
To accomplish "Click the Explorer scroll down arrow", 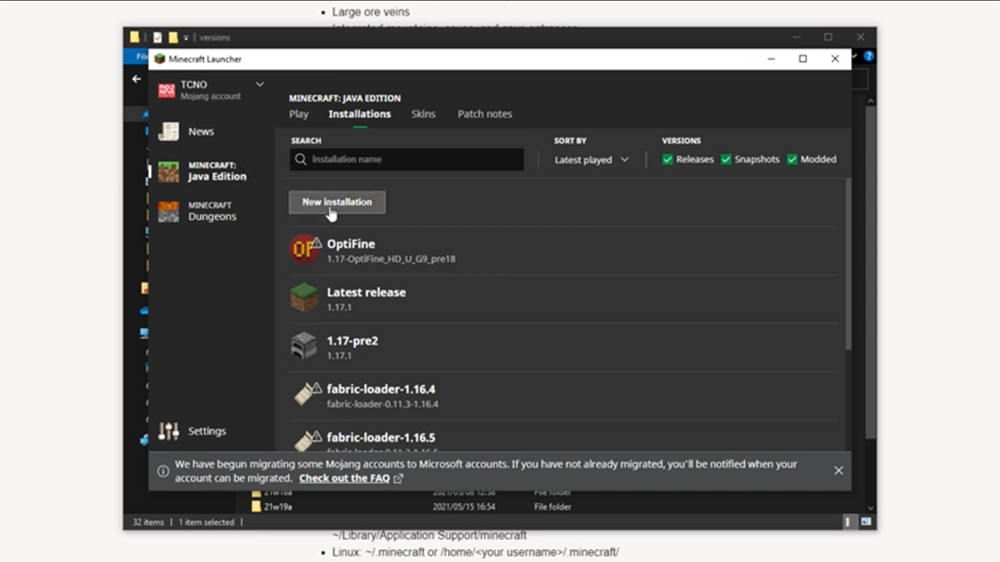I will pos(871,508).
